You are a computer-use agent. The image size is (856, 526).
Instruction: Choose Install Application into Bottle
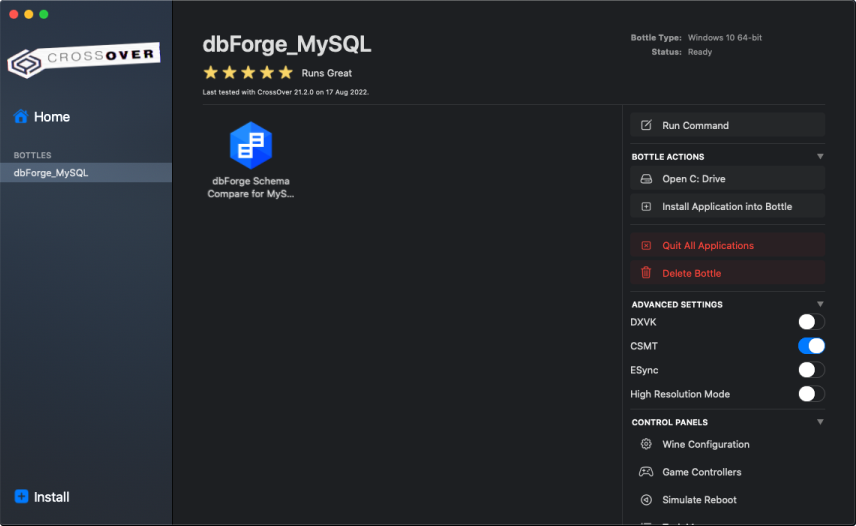pyautogui.click(x=727, y=207)
